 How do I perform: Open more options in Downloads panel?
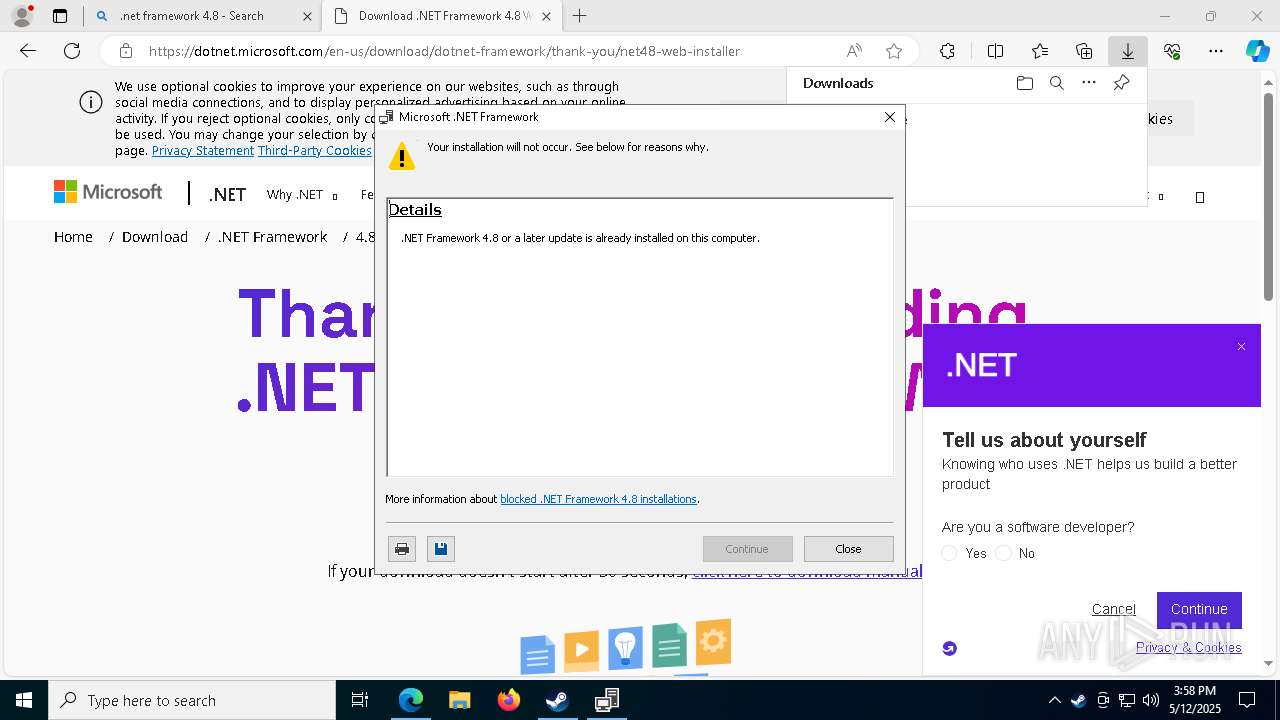(1089, 83)
